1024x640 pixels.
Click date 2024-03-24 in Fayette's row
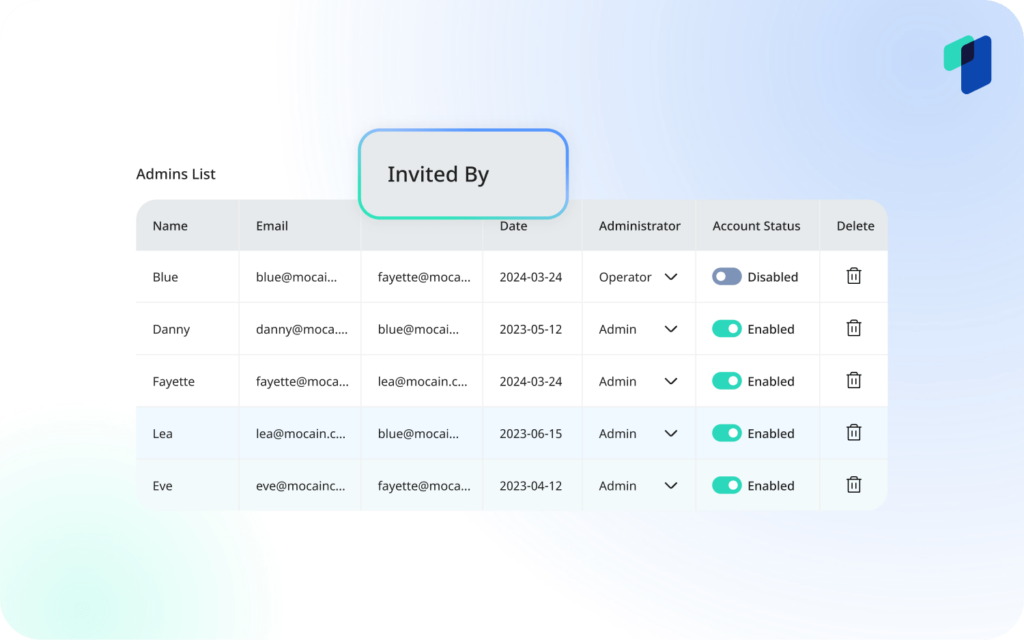(531, 381)
